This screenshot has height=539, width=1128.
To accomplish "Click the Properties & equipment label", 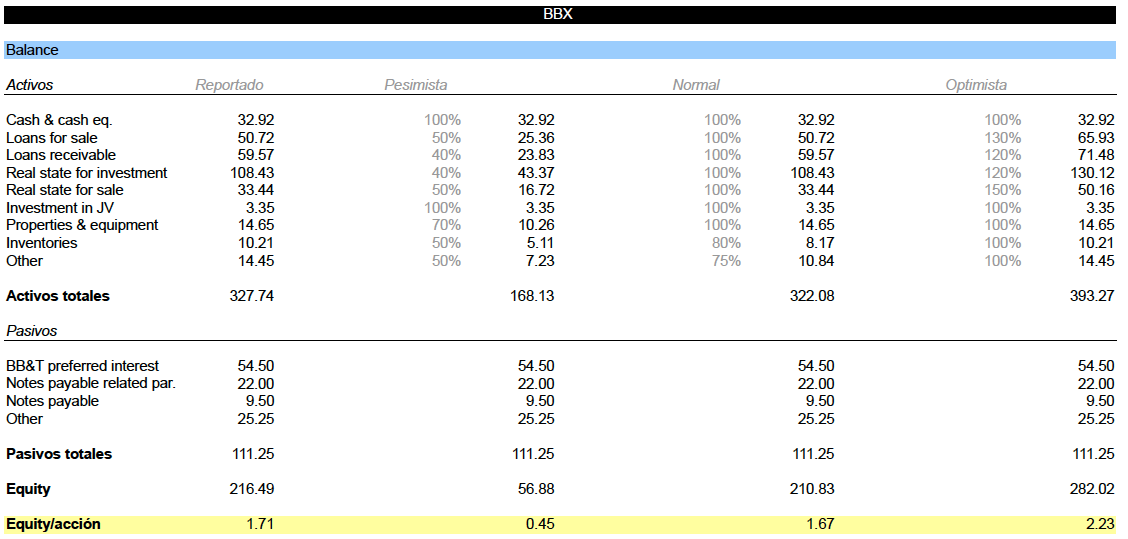I will point(82,225).
